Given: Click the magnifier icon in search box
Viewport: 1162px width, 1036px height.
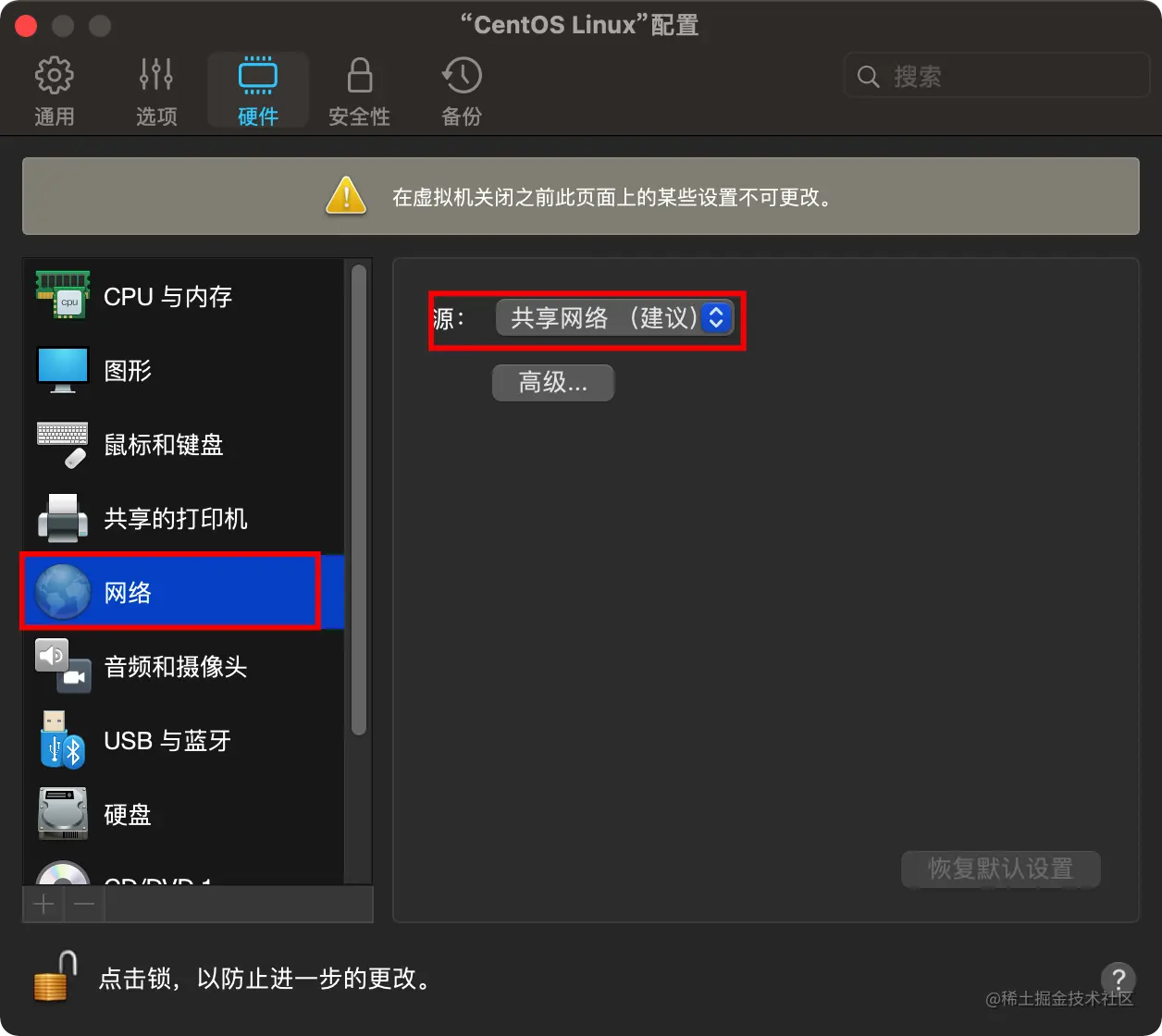Looking at the screenshot, I should coord(868,77).
